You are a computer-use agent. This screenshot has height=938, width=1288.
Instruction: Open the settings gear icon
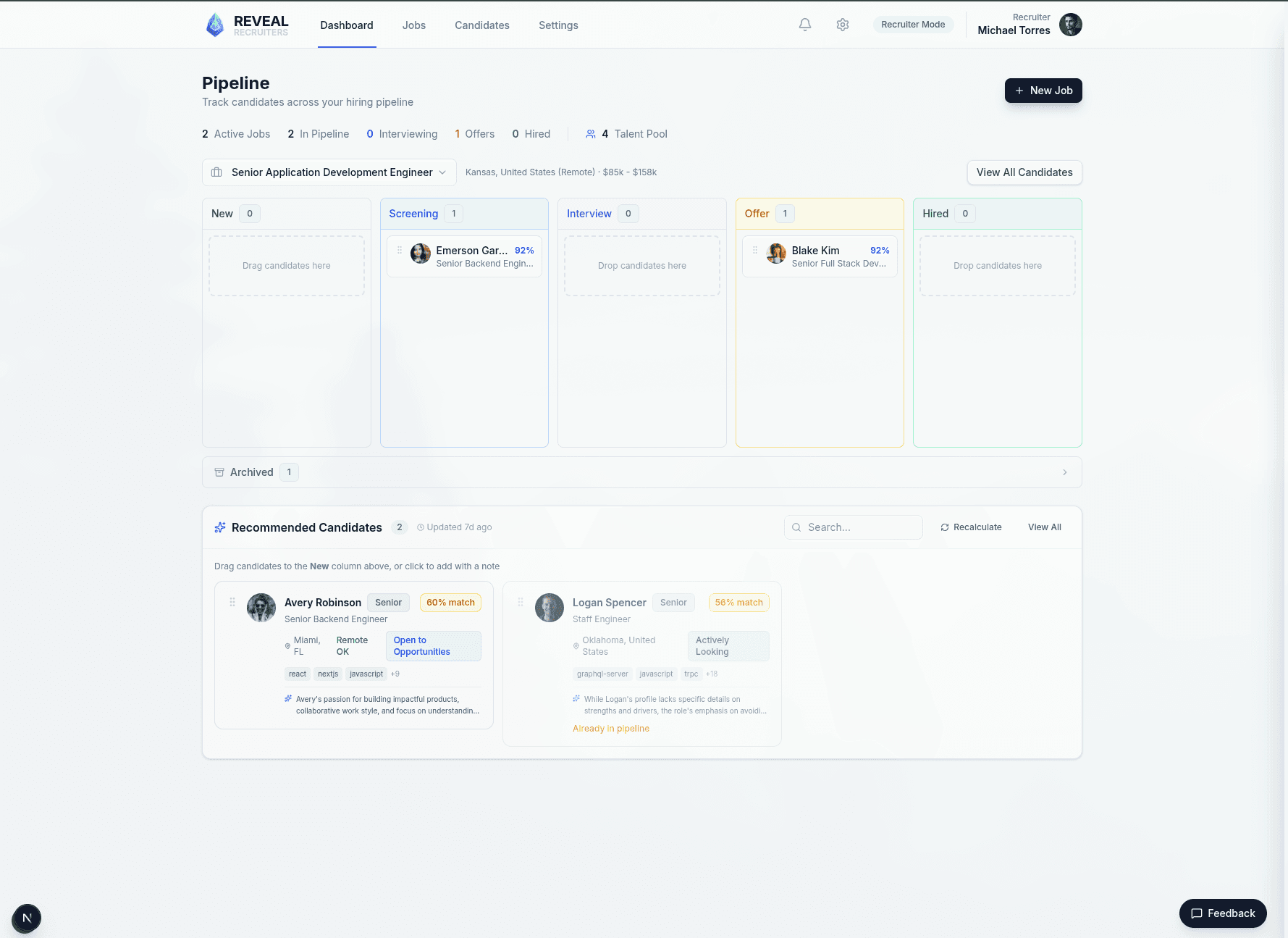coord(842,24)
